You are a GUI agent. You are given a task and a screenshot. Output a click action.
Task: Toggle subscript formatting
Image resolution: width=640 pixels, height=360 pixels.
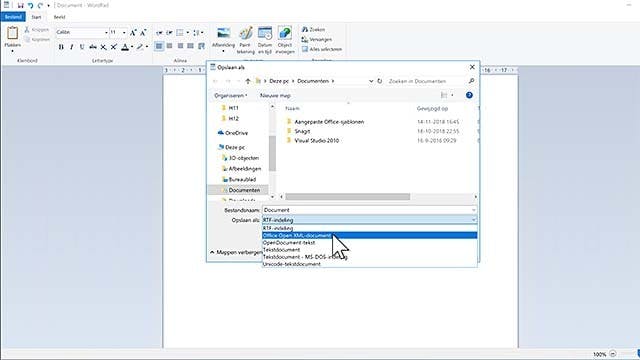pos(103,47)
